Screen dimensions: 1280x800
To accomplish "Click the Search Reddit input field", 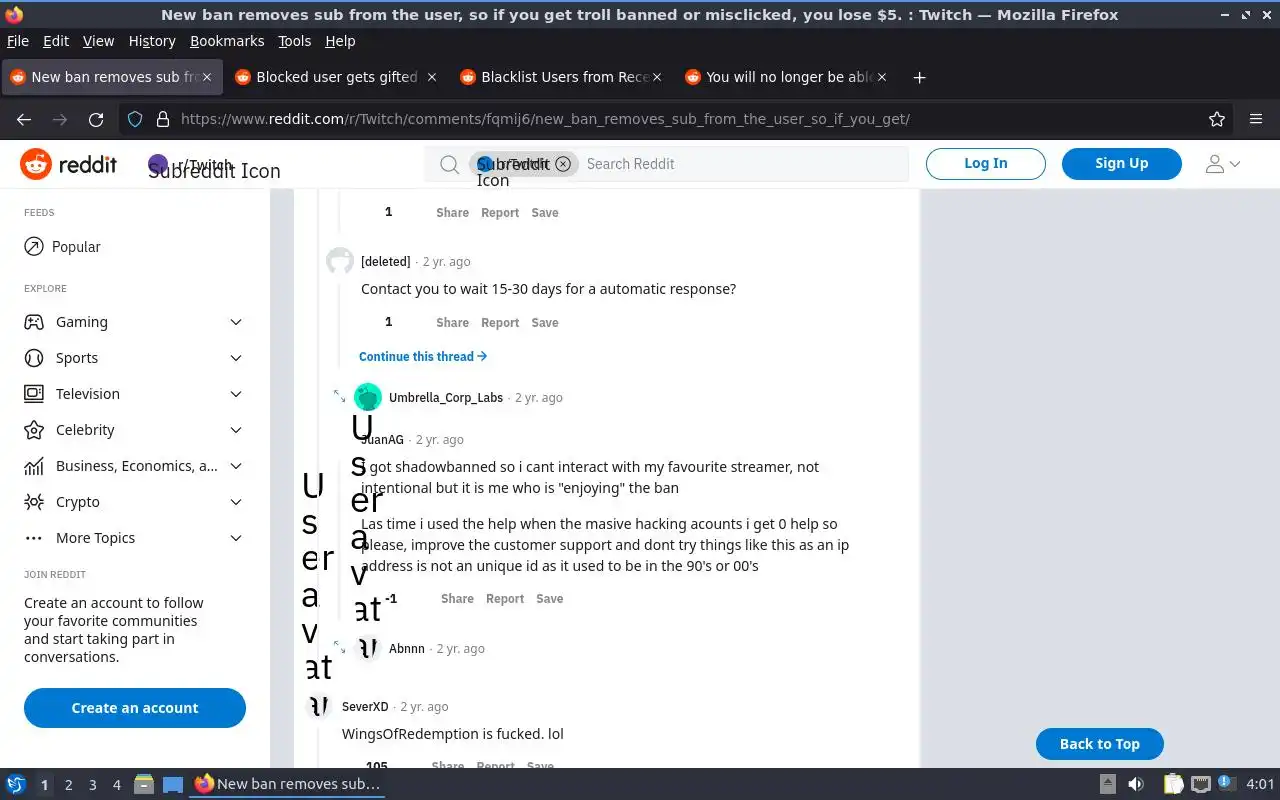I will pos(740,164).
